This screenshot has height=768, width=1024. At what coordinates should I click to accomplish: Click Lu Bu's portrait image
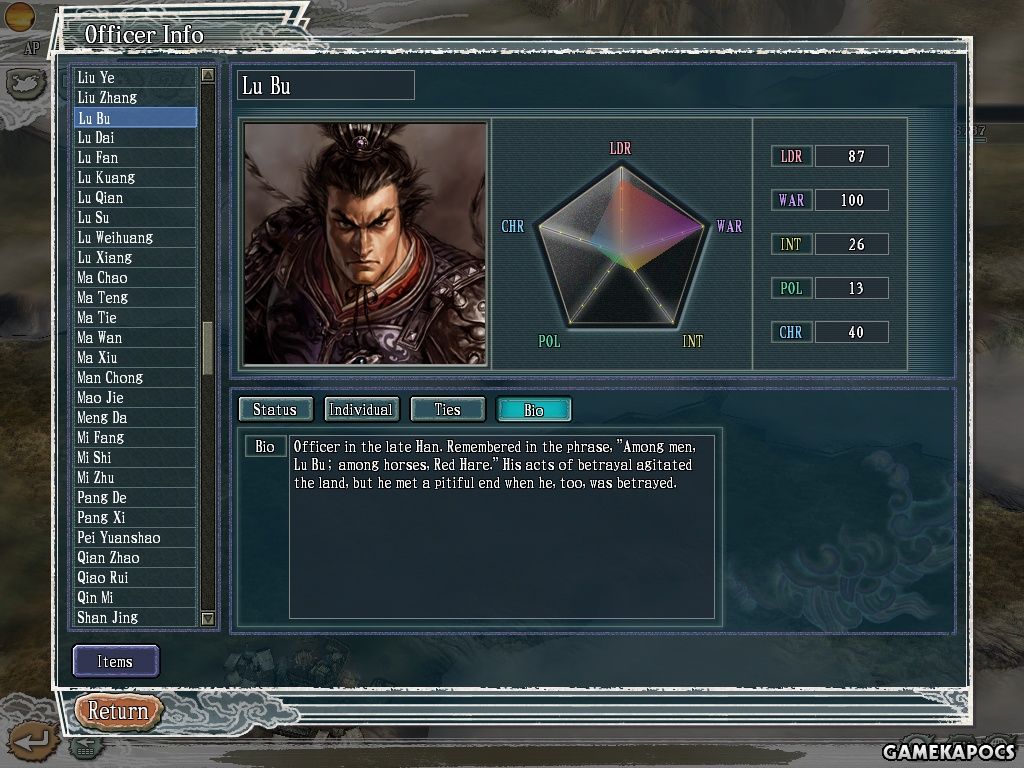point(365,243)
